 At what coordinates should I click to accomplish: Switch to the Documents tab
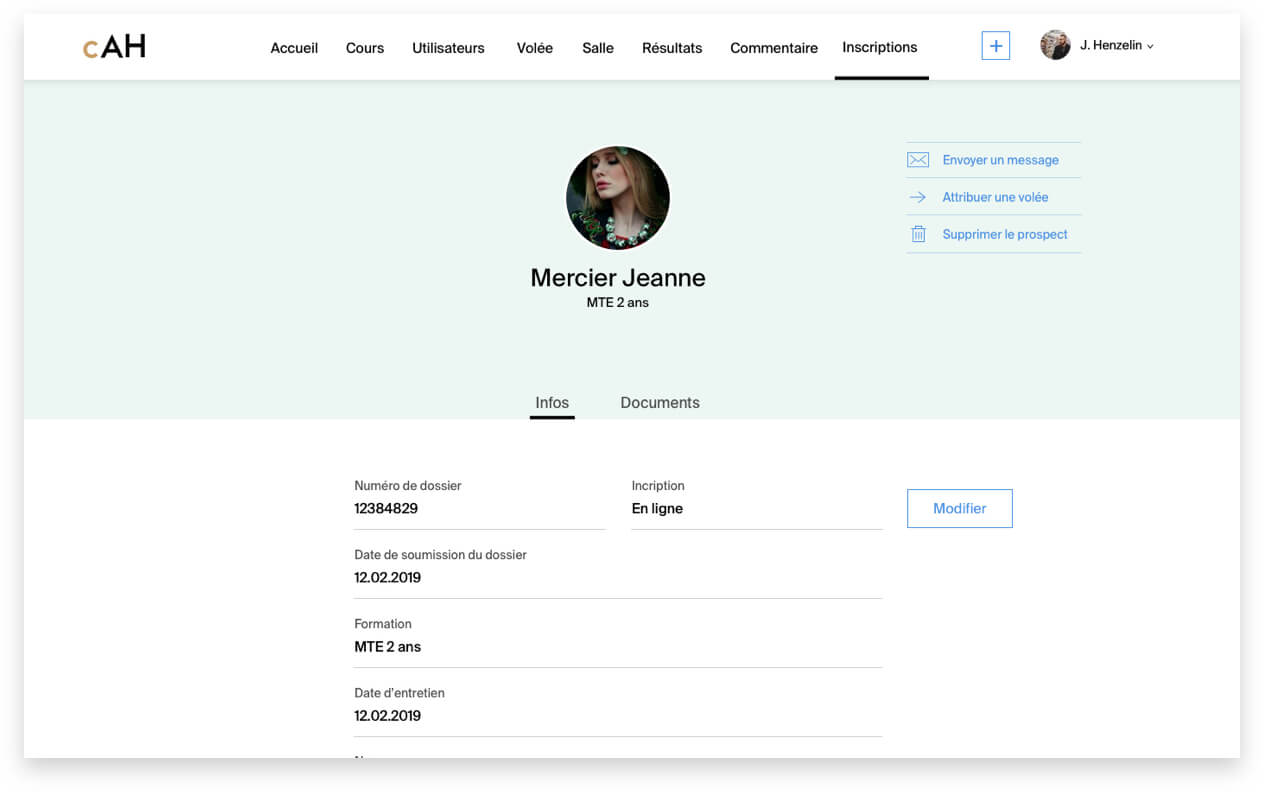tap(660, 403)
